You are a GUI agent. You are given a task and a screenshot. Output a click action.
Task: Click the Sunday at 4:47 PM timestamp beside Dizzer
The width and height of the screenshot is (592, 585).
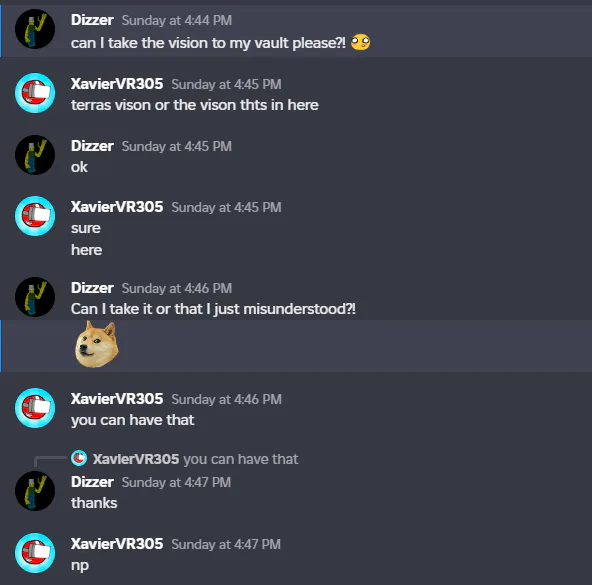(x=176, y=482)
